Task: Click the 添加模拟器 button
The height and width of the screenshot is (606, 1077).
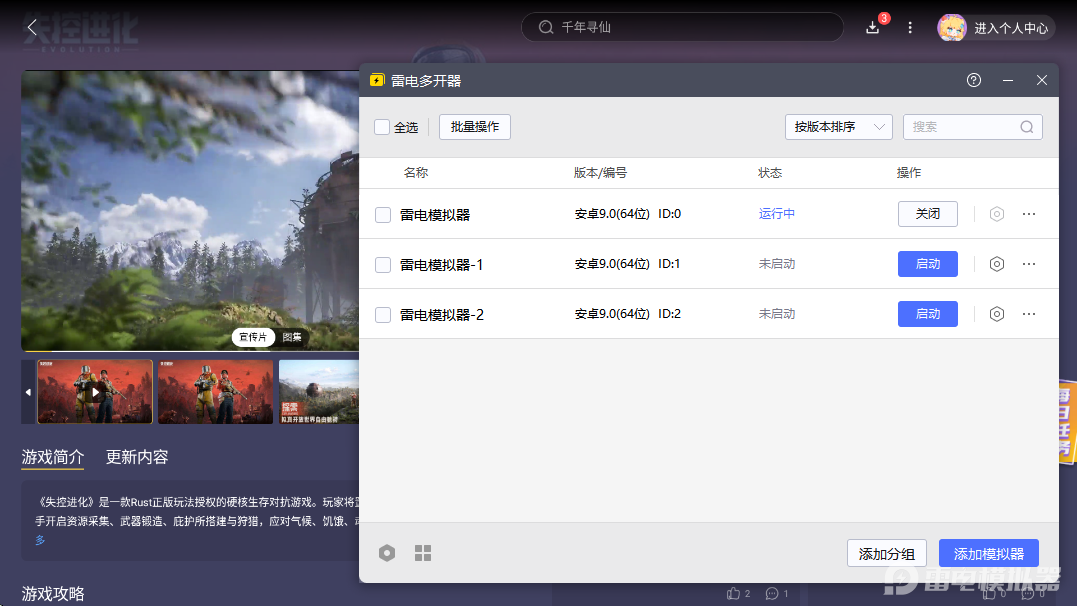Action: pos(988,554)
